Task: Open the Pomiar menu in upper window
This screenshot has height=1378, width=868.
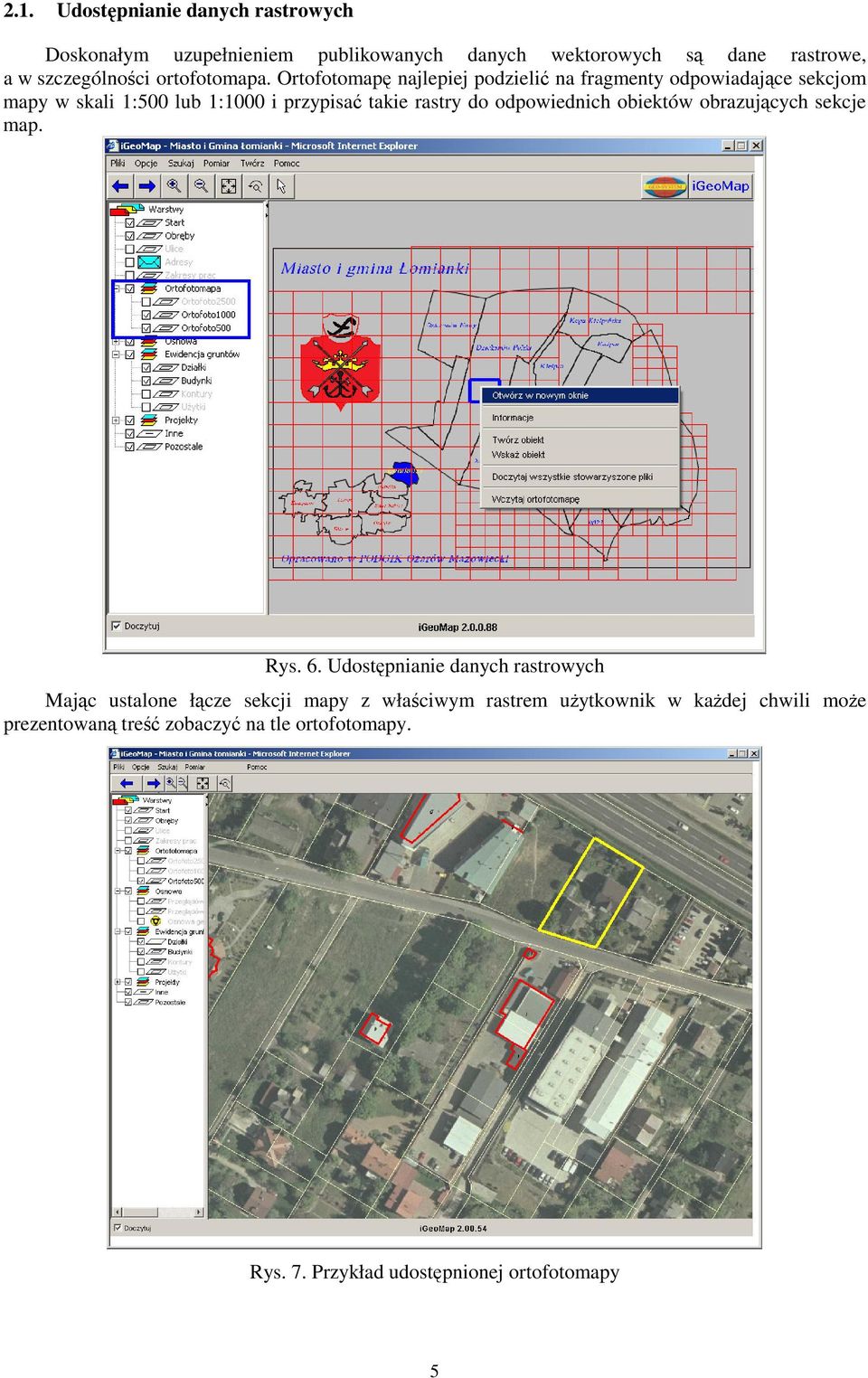Action: click(x=216, y=164)
